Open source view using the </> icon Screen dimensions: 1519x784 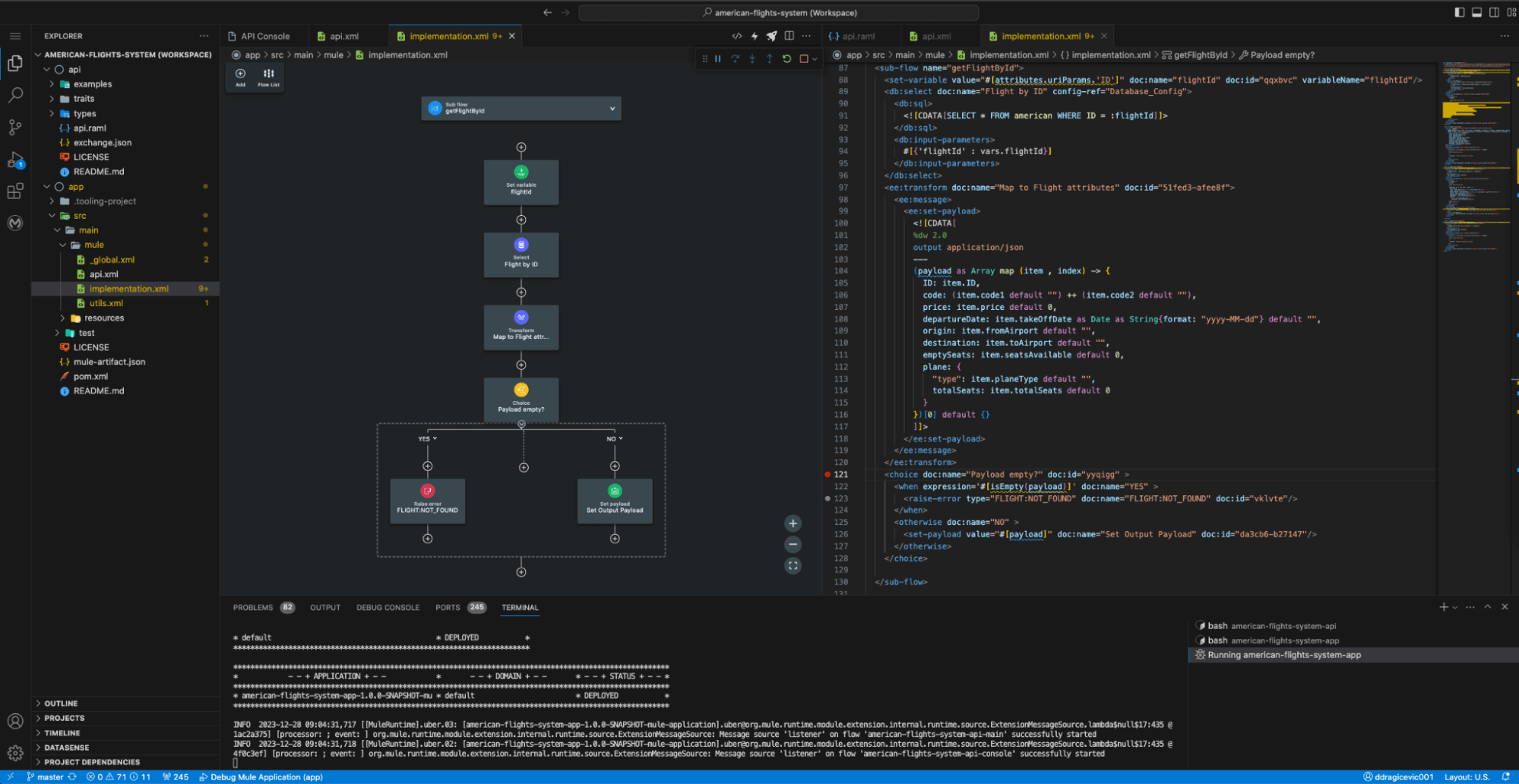point(736,36)
